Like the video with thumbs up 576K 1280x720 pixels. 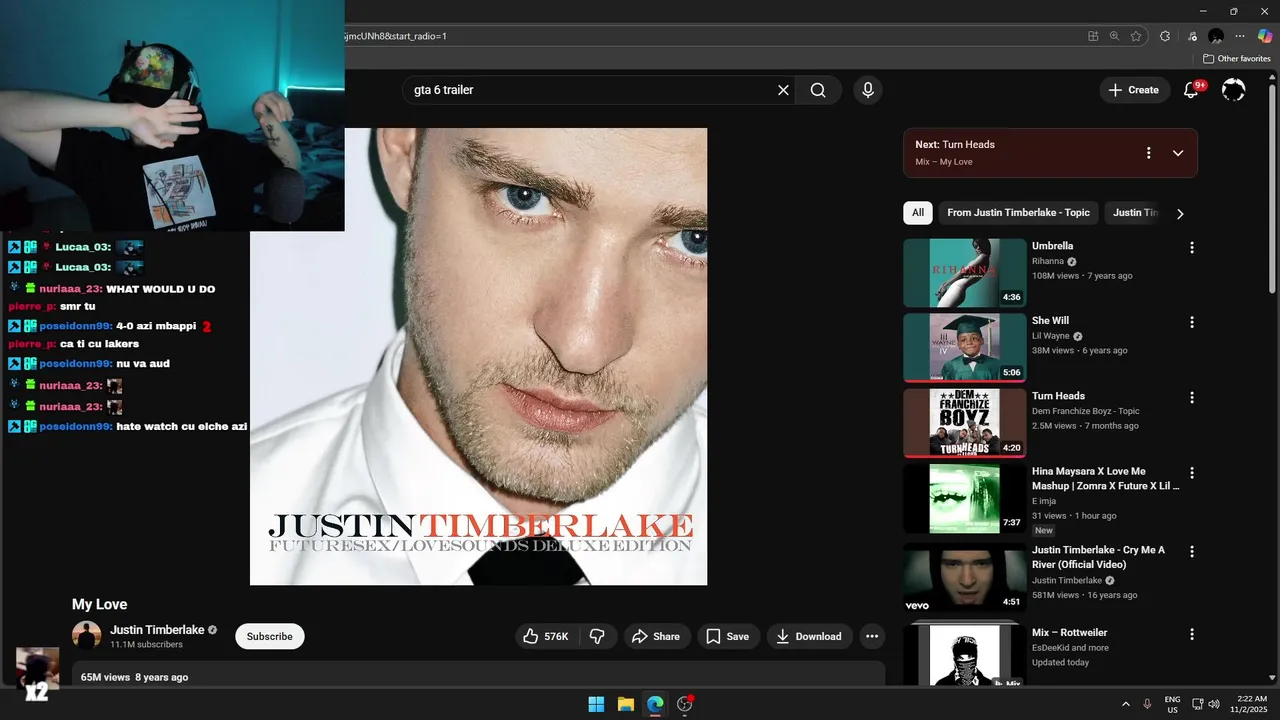545,636
